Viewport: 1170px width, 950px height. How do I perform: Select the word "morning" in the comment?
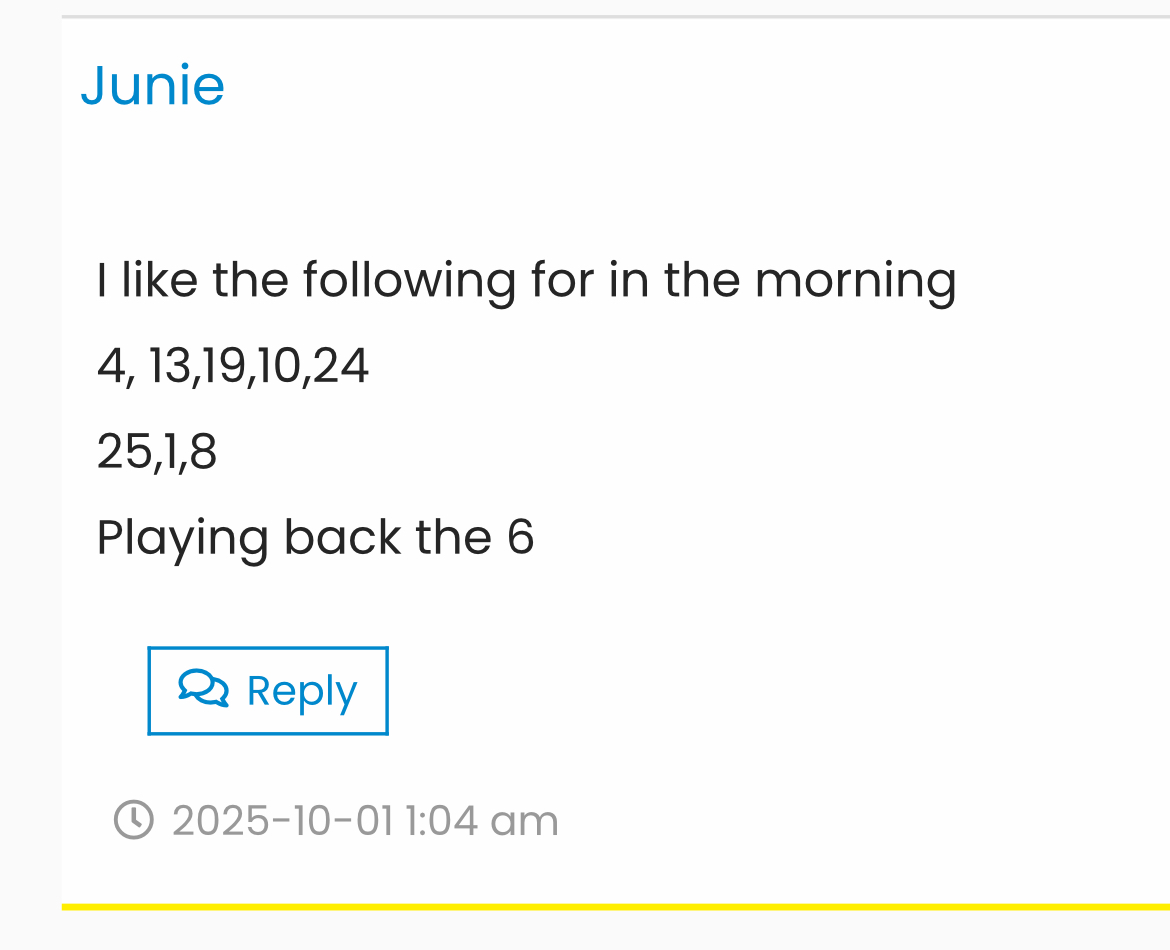[855, 279]
